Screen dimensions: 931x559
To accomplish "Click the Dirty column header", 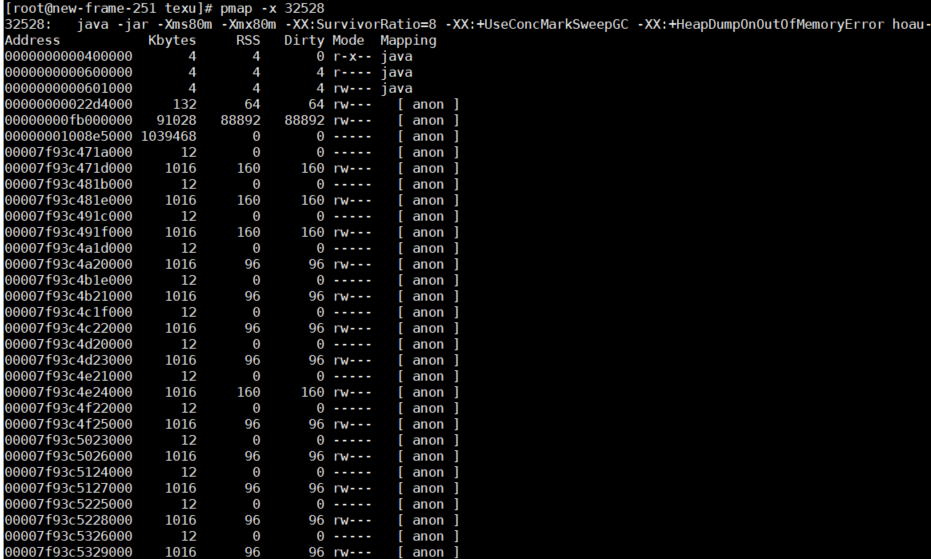I will click(x=304, y=41).
